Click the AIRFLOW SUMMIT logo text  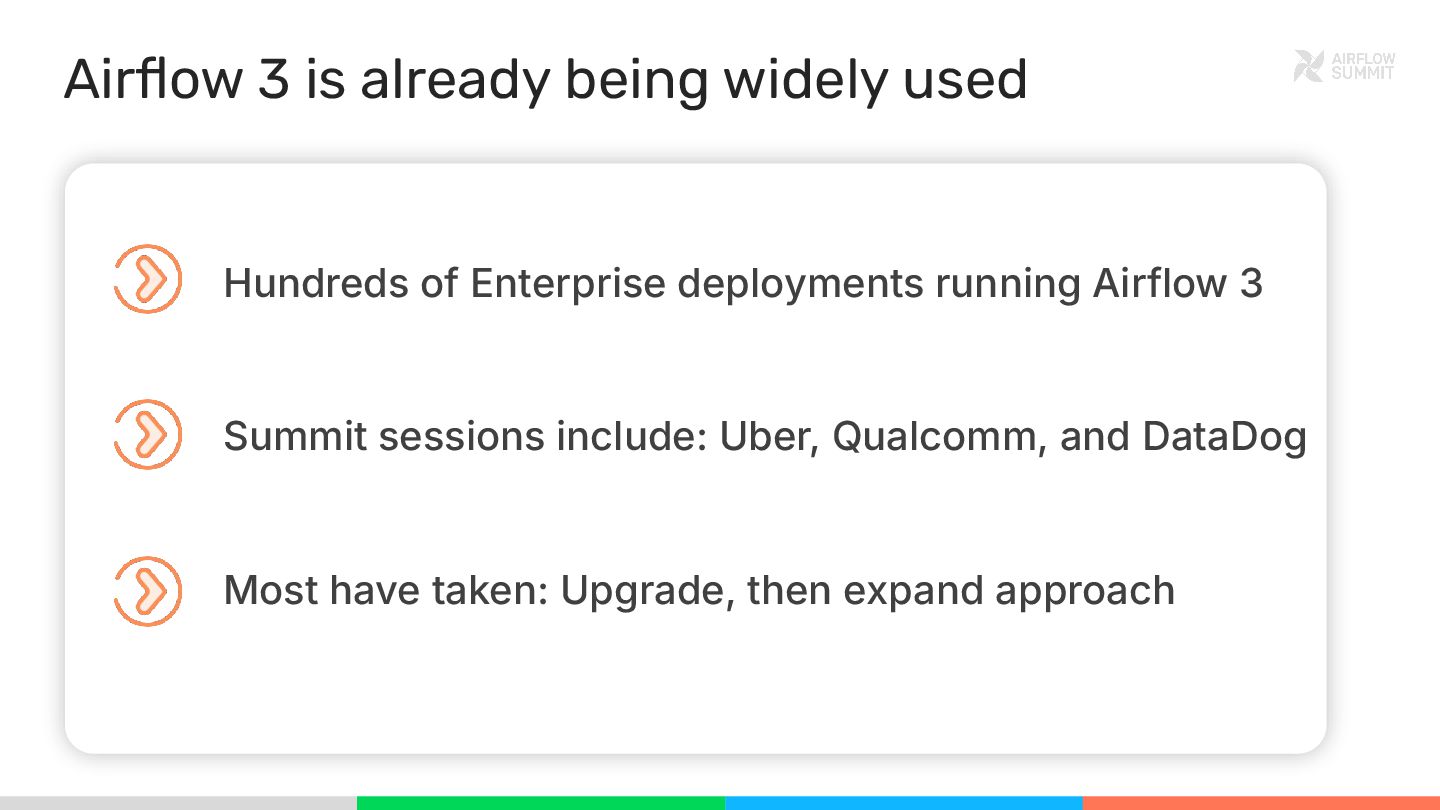click(1362, 66)
